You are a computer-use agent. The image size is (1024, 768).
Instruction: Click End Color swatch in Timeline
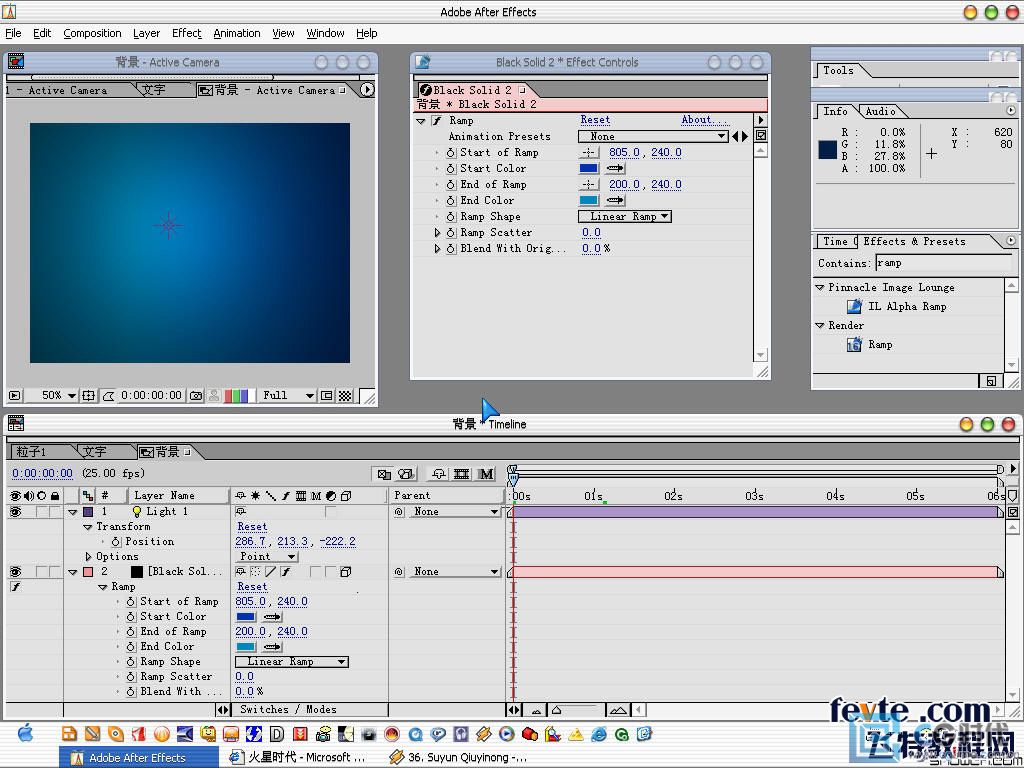246,647
